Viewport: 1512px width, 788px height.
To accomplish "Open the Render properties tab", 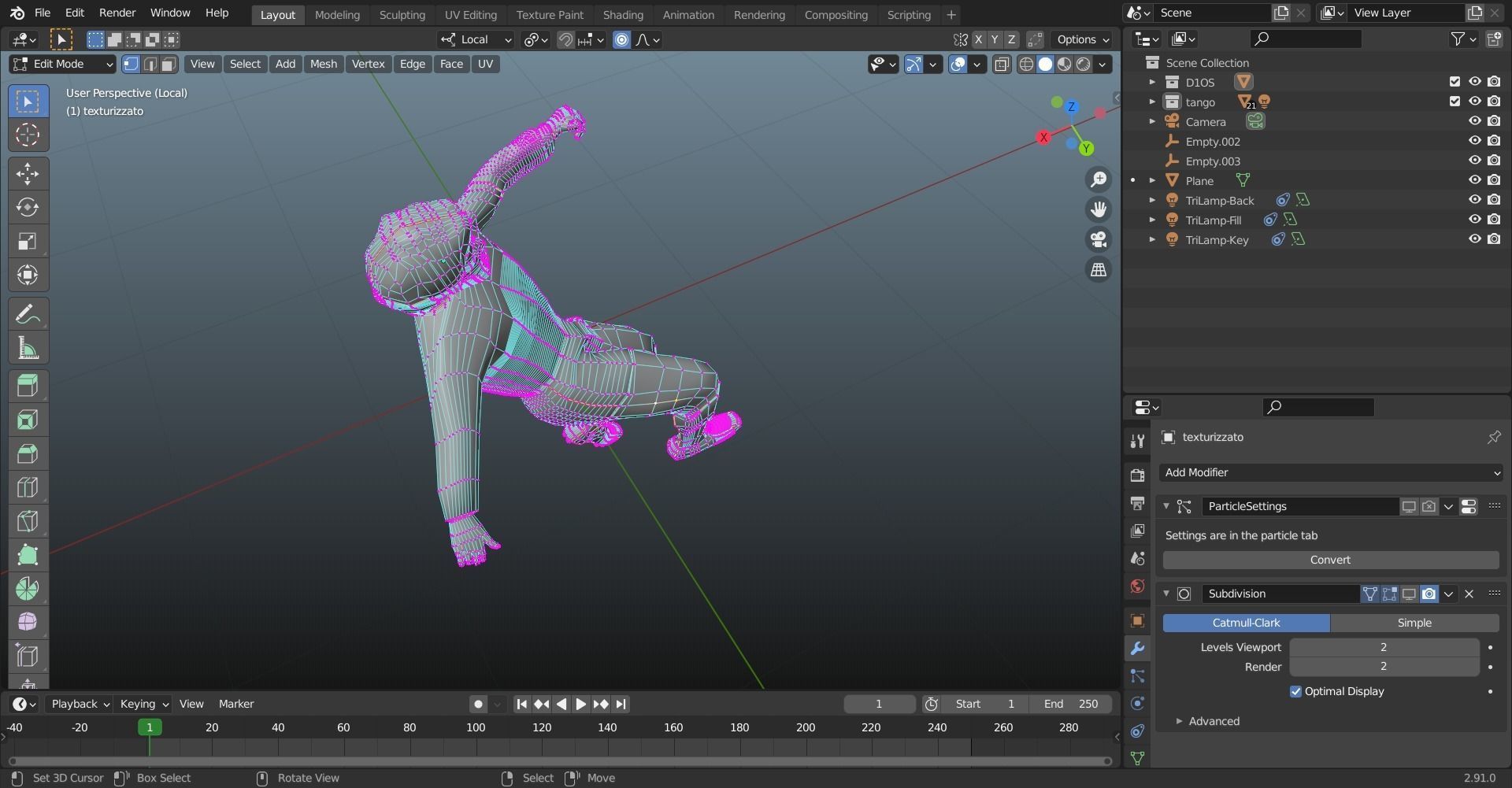I will coord(1137,475).
